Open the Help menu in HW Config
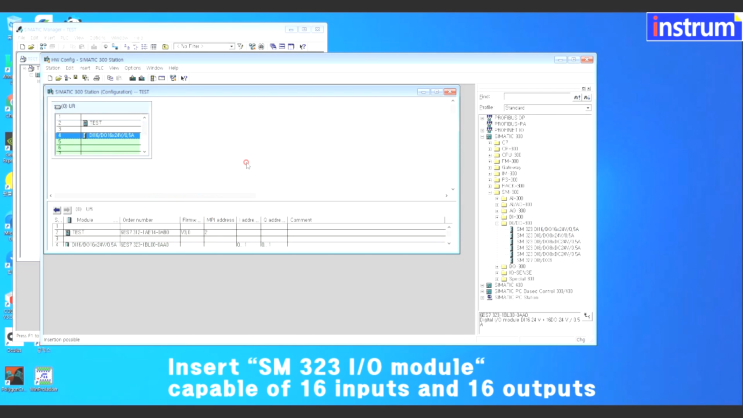This screenshot has height=418, width=743. (173, 68)
